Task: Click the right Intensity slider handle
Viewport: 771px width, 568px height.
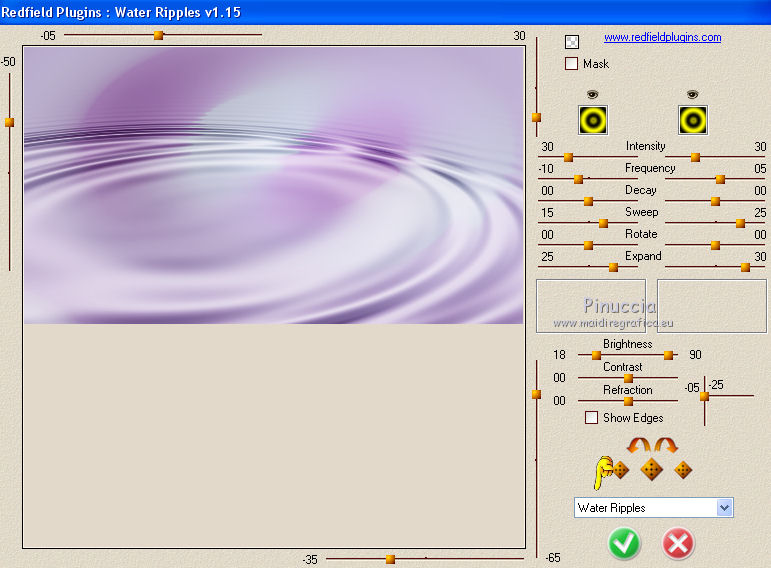Action: 695,157
